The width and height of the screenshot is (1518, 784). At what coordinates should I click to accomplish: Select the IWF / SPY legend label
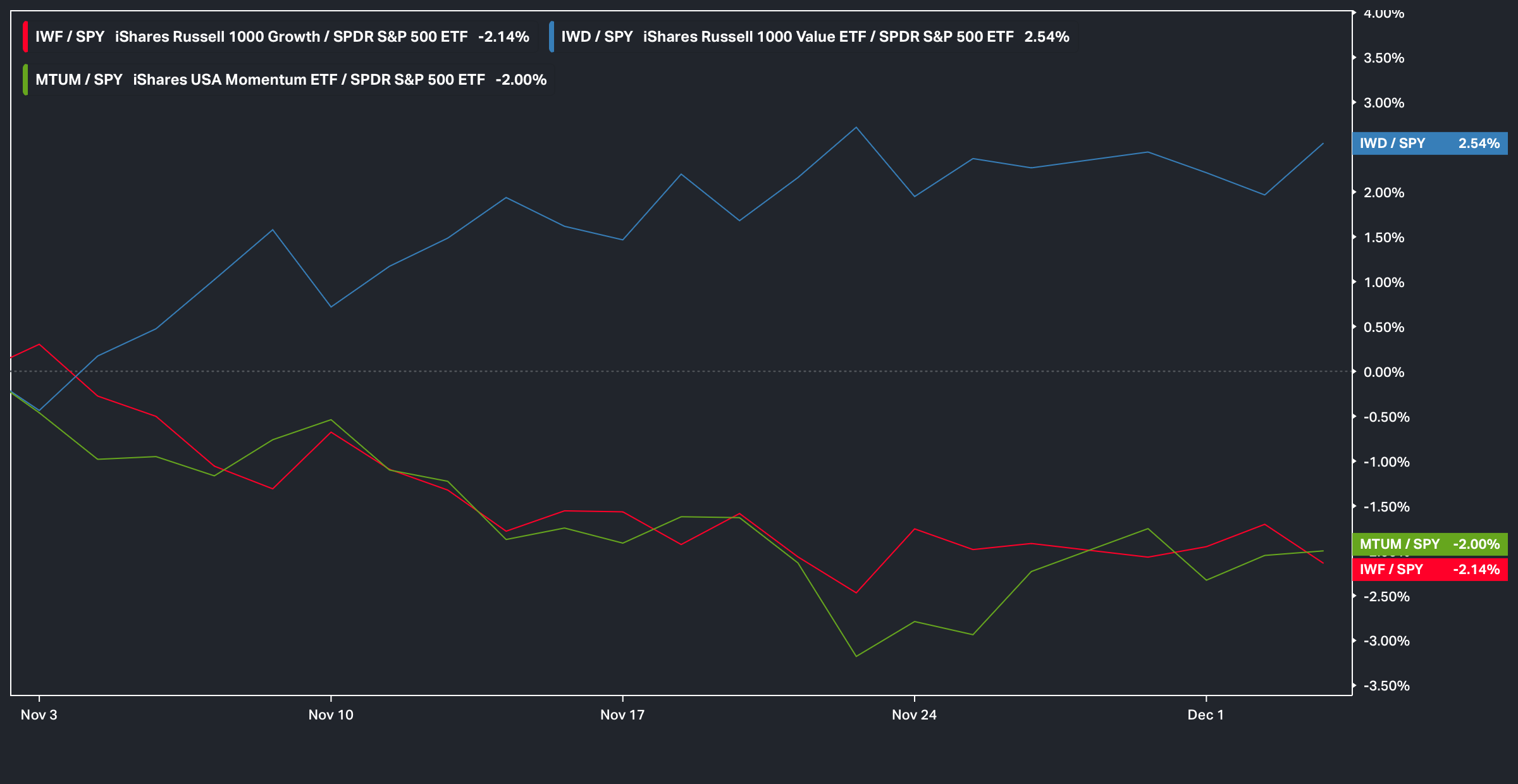point(70,37)
